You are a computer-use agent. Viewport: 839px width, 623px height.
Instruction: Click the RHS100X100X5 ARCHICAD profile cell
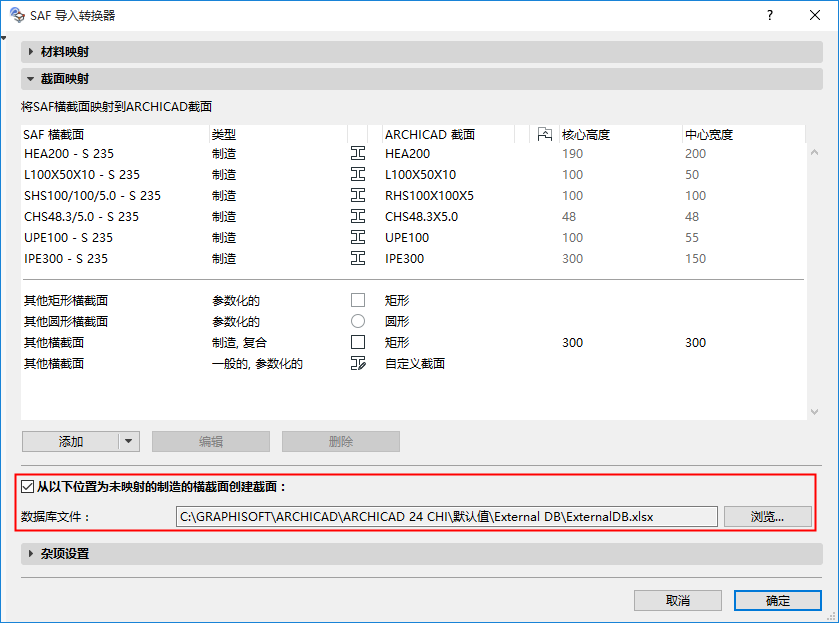pyautogui.click(x=430, y=195)
